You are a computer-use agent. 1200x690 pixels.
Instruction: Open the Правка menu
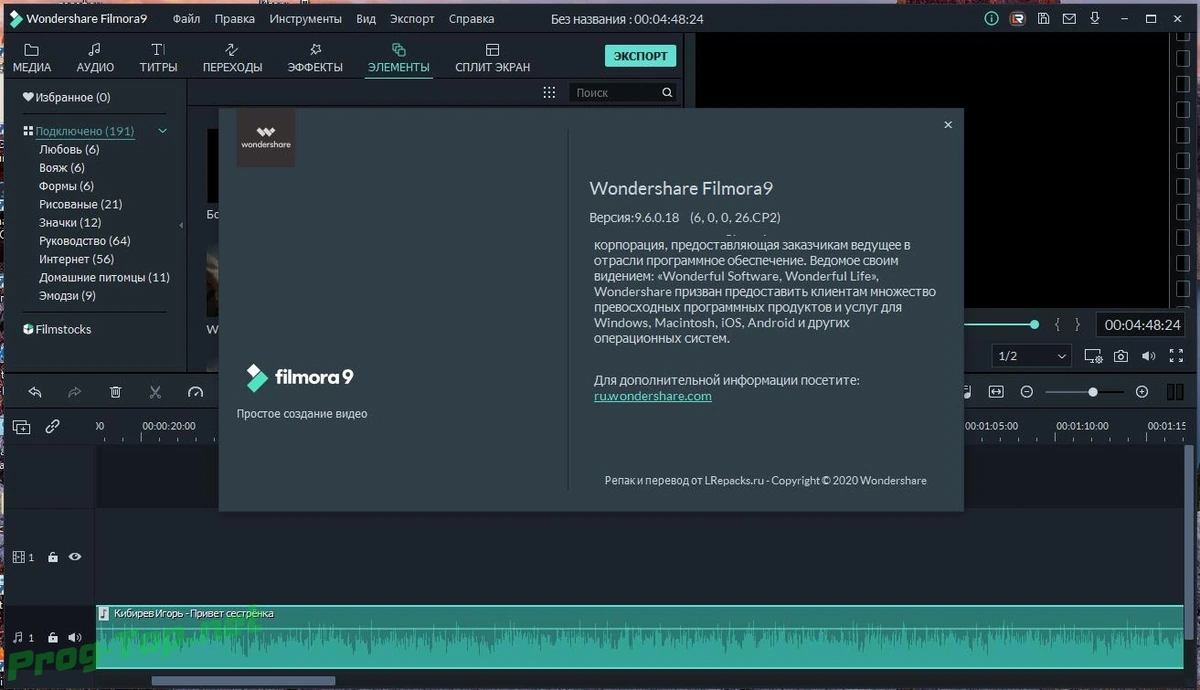click(234, 18)
